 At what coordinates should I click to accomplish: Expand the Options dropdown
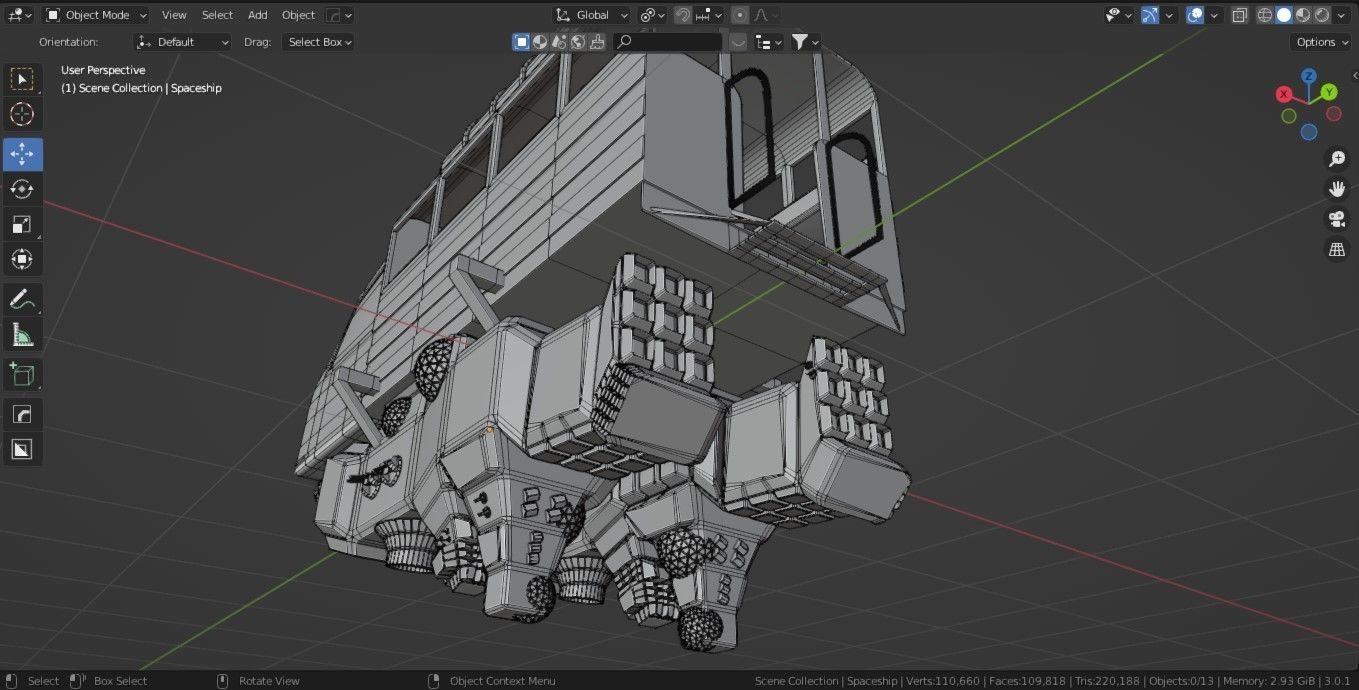[x=1321, y=42]
